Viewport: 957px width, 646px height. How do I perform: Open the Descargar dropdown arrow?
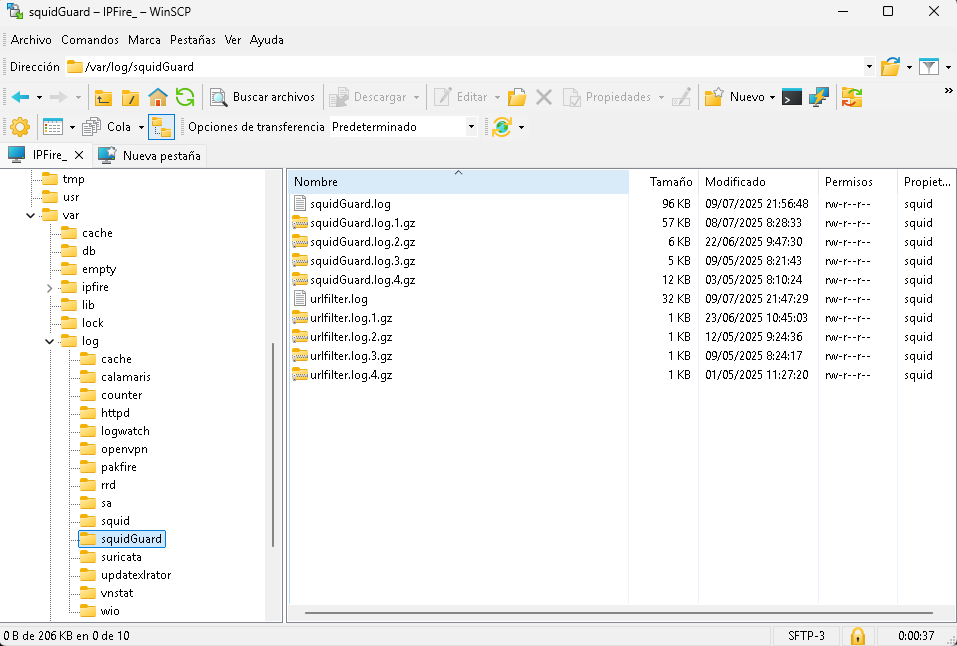coord(416,97)
